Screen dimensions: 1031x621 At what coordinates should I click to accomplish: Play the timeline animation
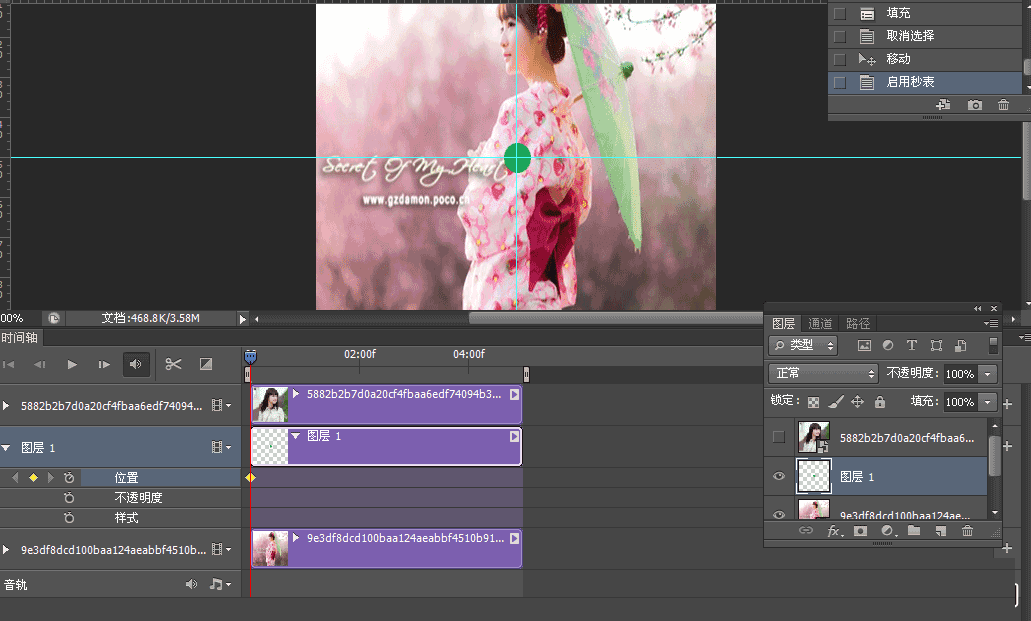pos(72,364)
